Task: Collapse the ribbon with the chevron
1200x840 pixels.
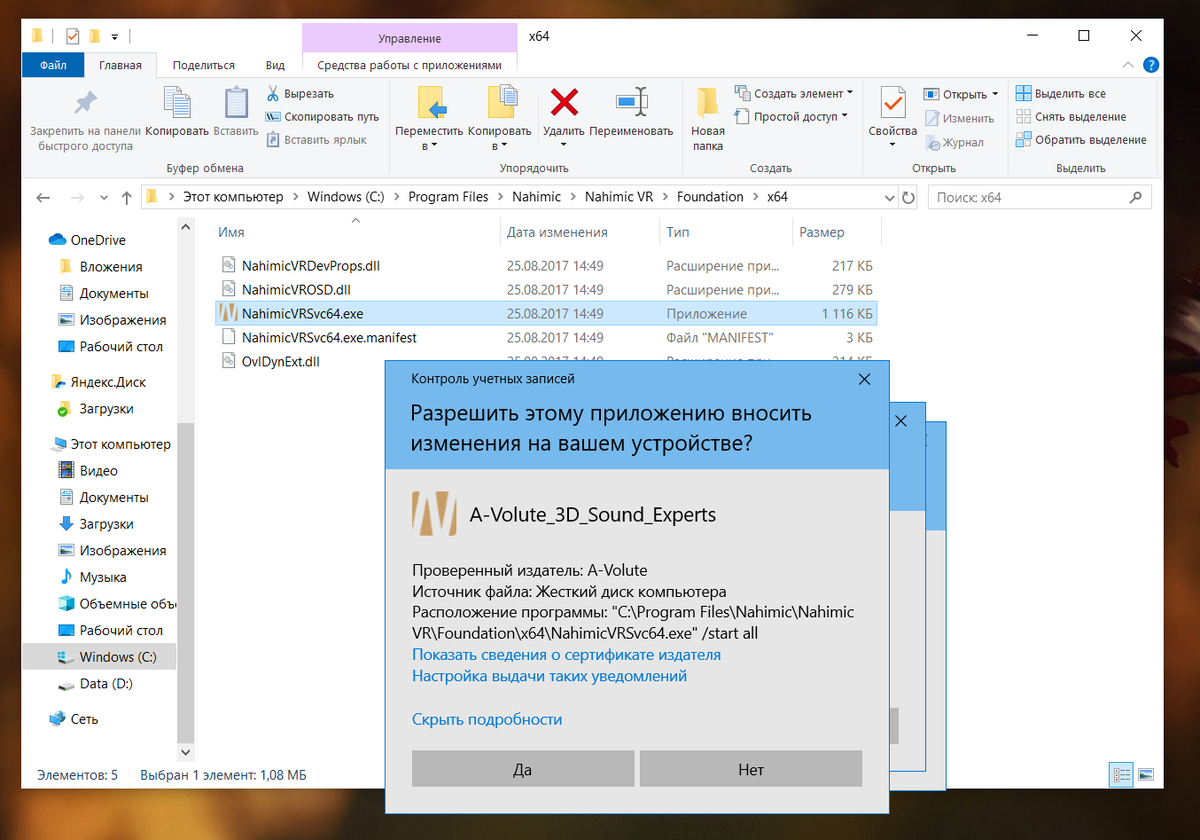Action: tap(1130, 65)
